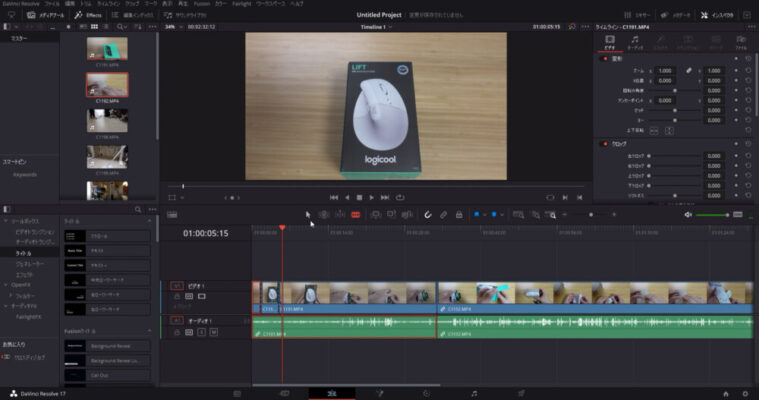Select the Inspector Video tab
Viewport: 759px width, 400px height.
coord(610,42)
